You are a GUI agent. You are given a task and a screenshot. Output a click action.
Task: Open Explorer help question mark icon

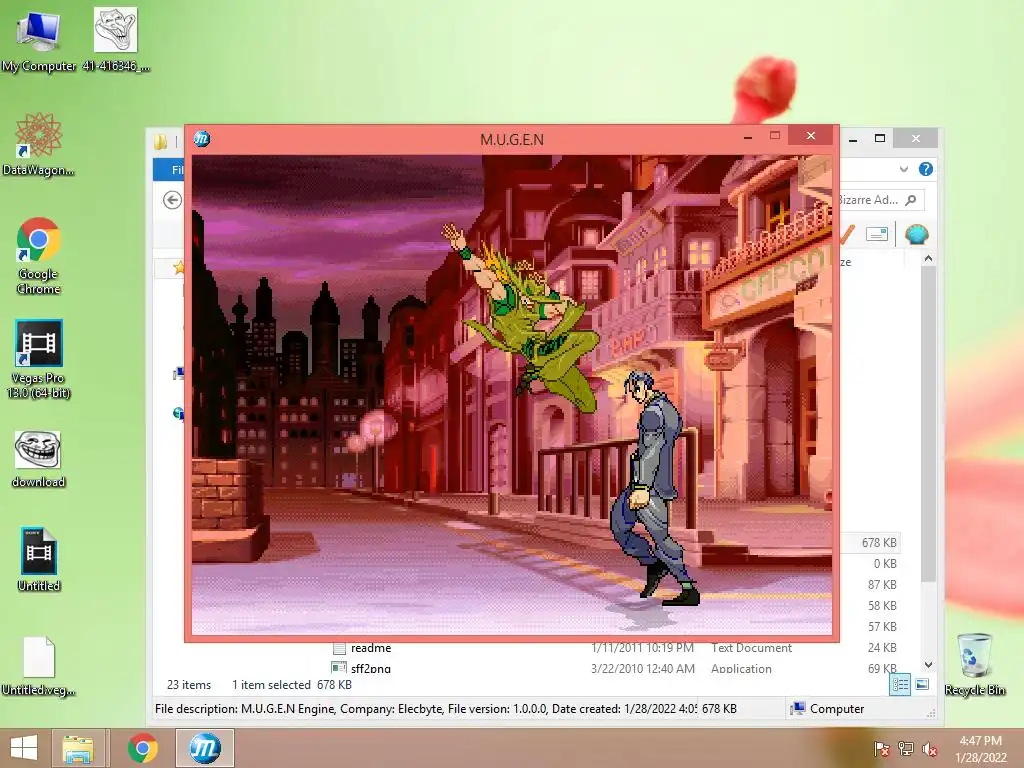(925, 169)
